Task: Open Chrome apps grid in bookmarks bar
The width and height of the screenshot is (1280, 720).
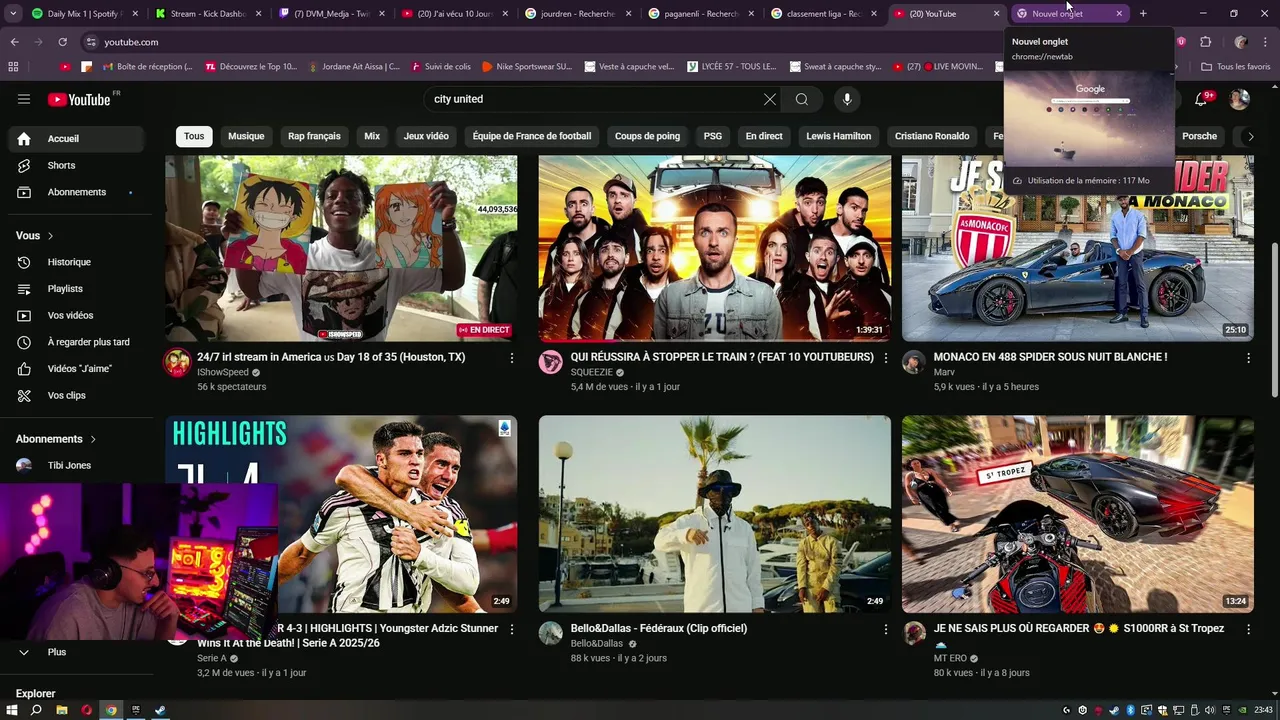Action: point(13,67)
